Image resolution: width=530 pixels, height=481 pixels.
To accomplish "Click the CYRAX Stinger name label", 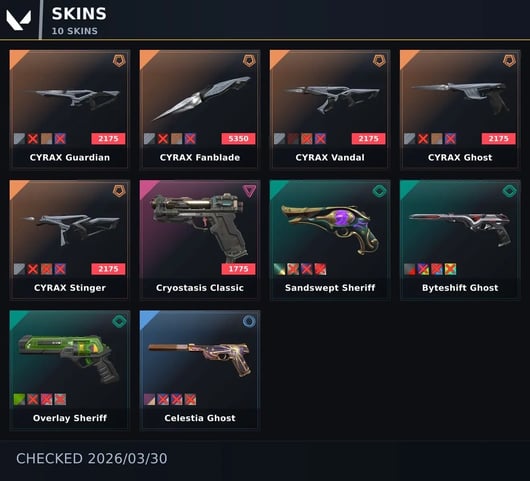I will pos(70,288).
